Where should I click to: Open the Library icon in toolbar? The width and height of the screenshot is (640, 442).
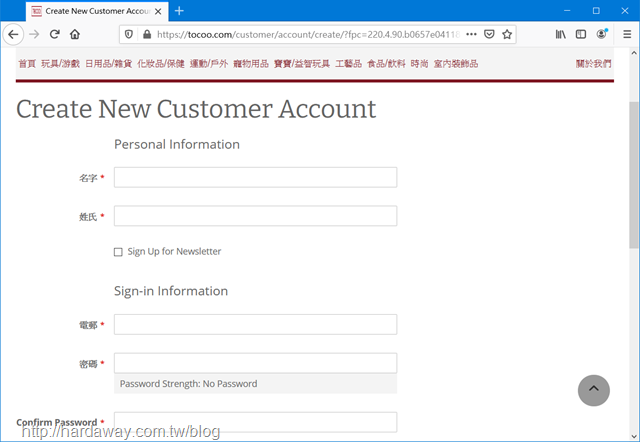coord(560,34)
